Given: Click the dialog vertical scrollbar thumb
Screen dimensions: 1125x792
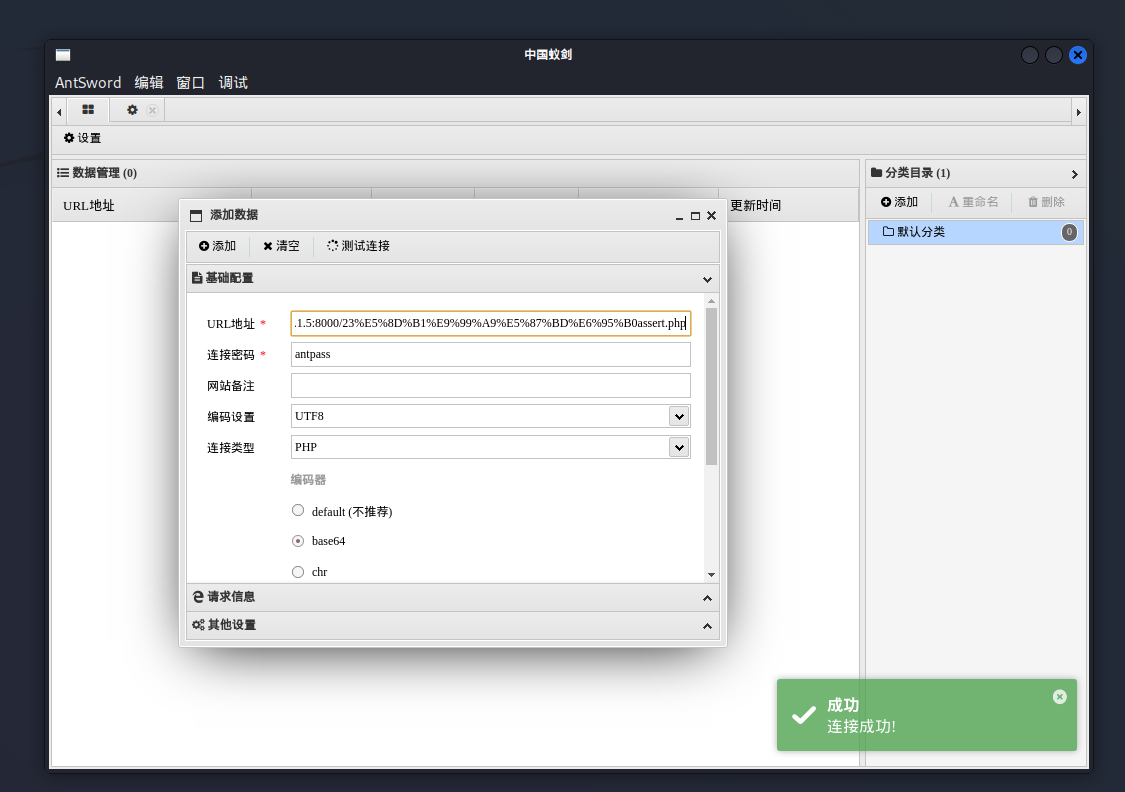Looking at the screenshot, I should [711, 387].
